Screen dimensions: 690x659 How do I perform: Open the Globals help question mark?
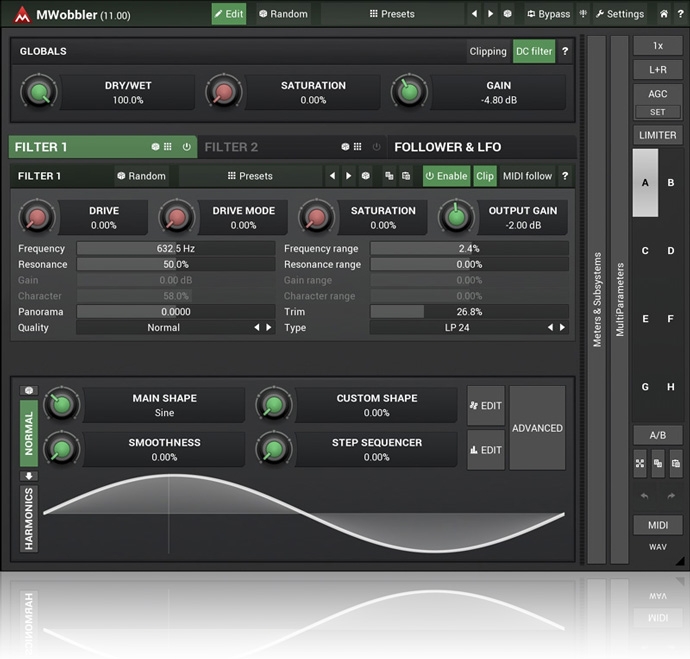(x=565, y=51)
